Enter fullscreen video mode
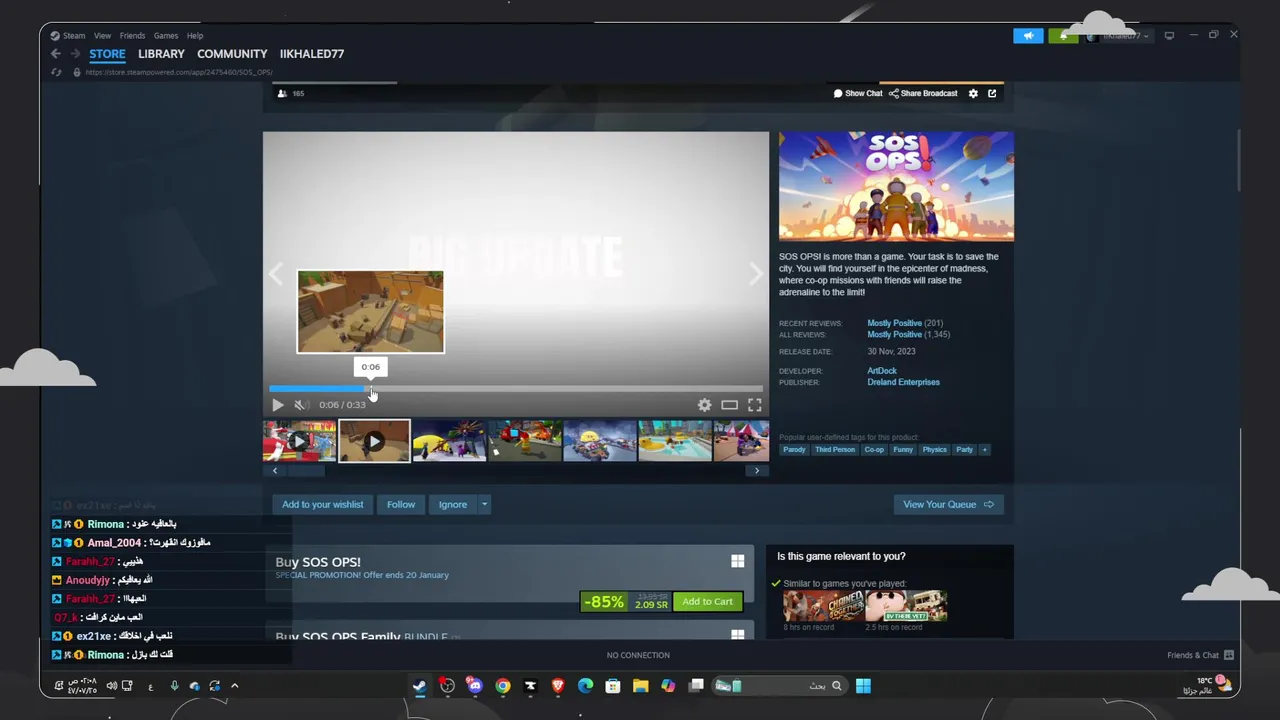1280x720 pixels. click(x=755, y=405)
